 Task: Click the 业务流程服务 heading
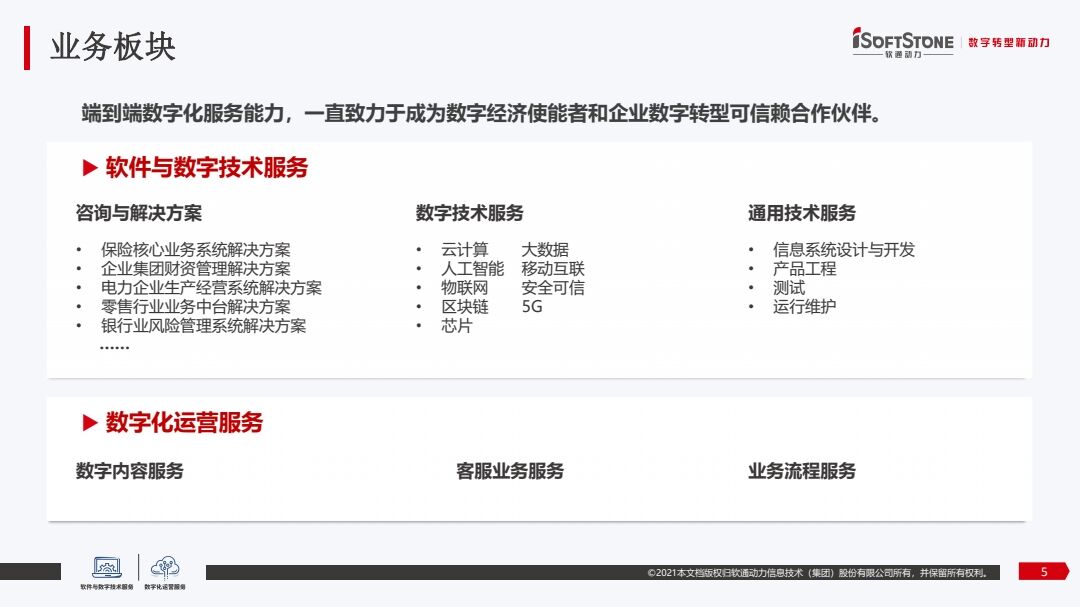pos(801,471)
